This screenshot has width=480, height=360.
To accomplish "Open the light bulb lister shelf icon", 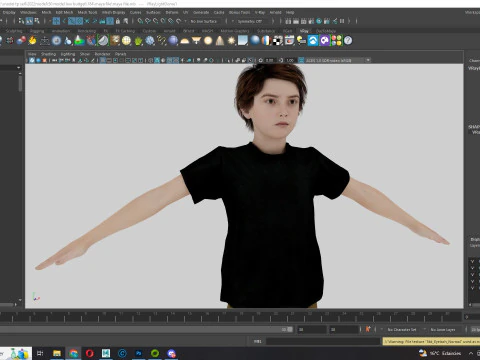I will click(x=301, y=41).
